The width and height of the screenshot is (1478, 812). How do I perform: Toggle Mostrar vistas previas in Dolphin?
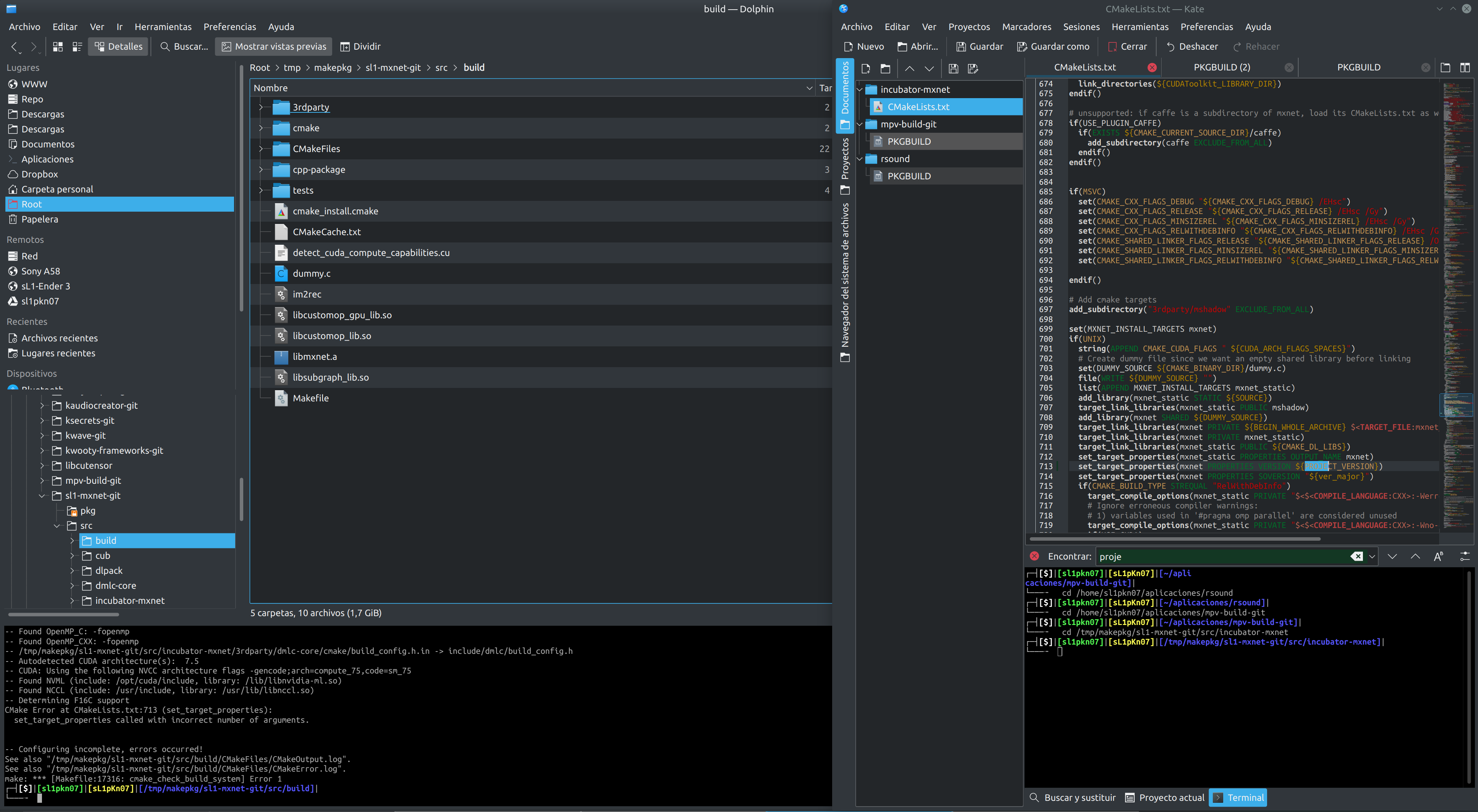pos(274,47)
